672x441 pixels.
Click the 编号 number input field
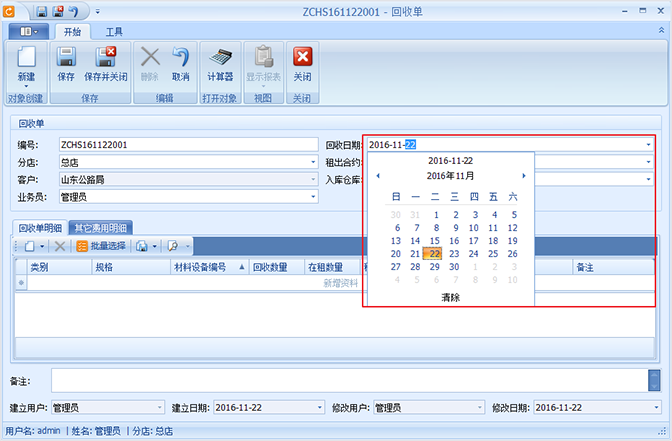(186, 145)
